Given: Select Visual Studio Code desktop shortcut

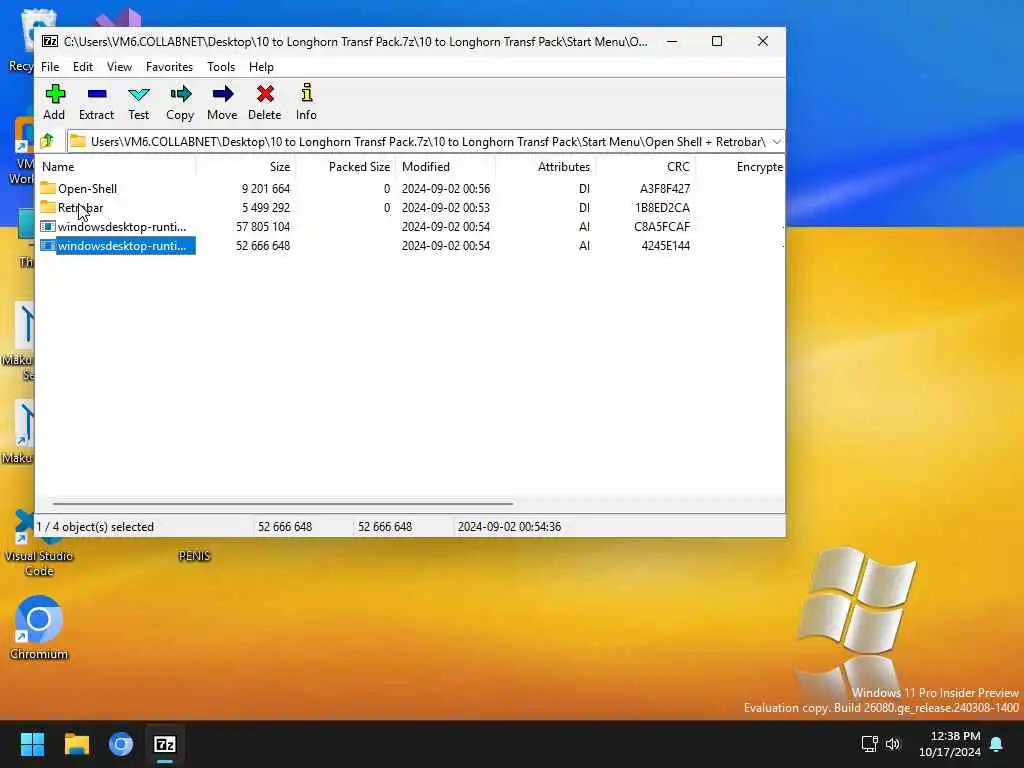Looking at the screenshot, I should 39,543.
